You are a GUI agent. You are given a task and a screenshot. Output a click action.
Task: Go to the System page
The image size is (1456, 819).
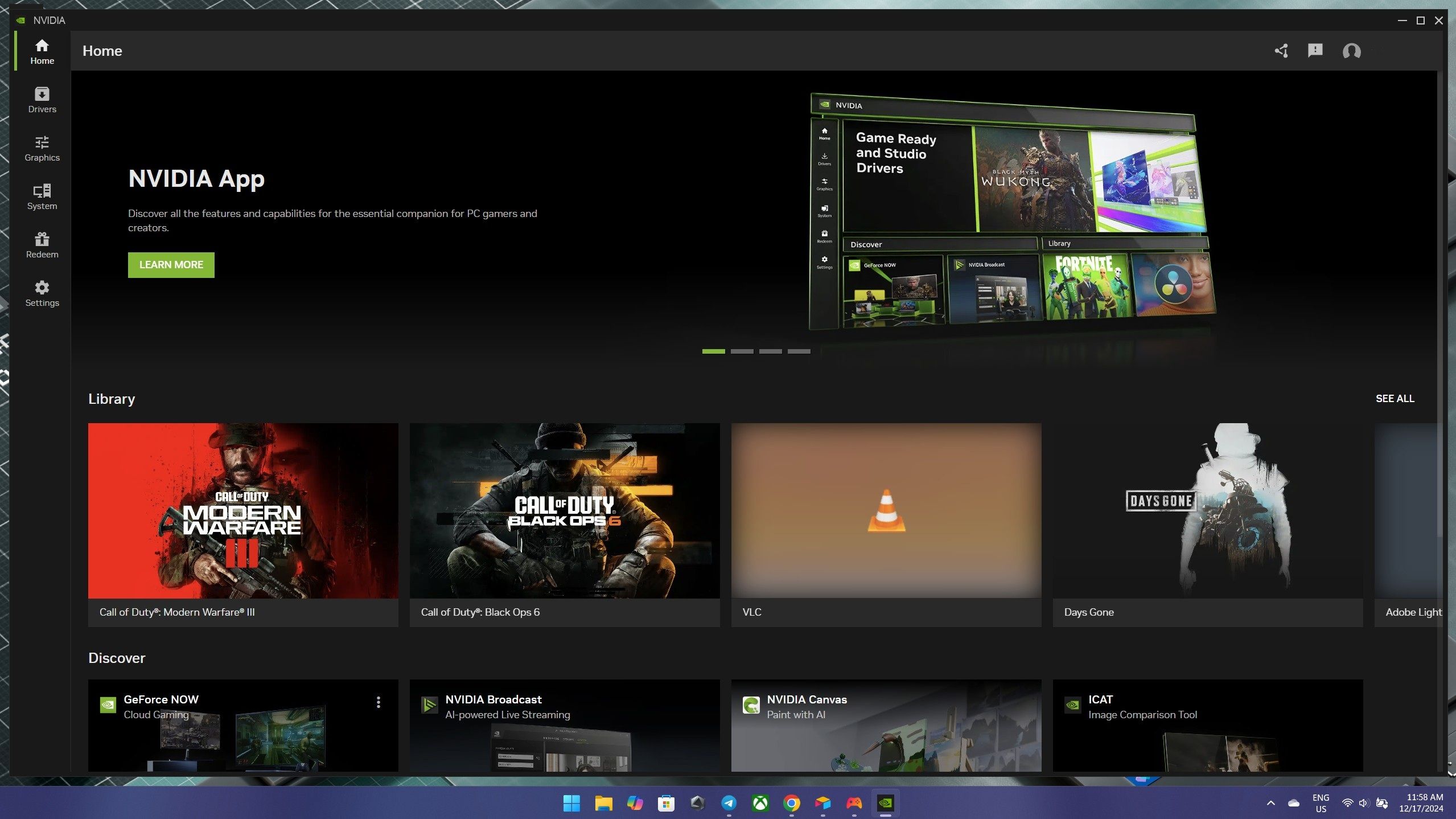click(x=42, y=196)
